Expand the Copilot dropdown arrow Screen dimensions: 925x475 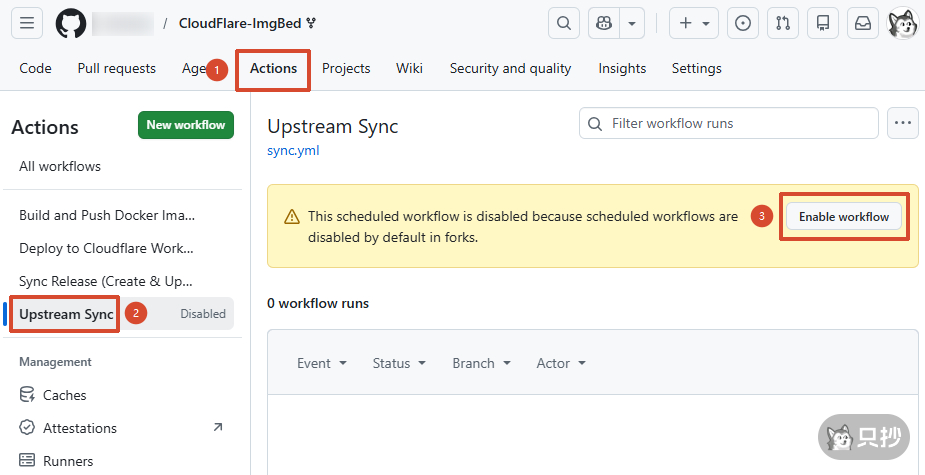[x=632, y=23]
